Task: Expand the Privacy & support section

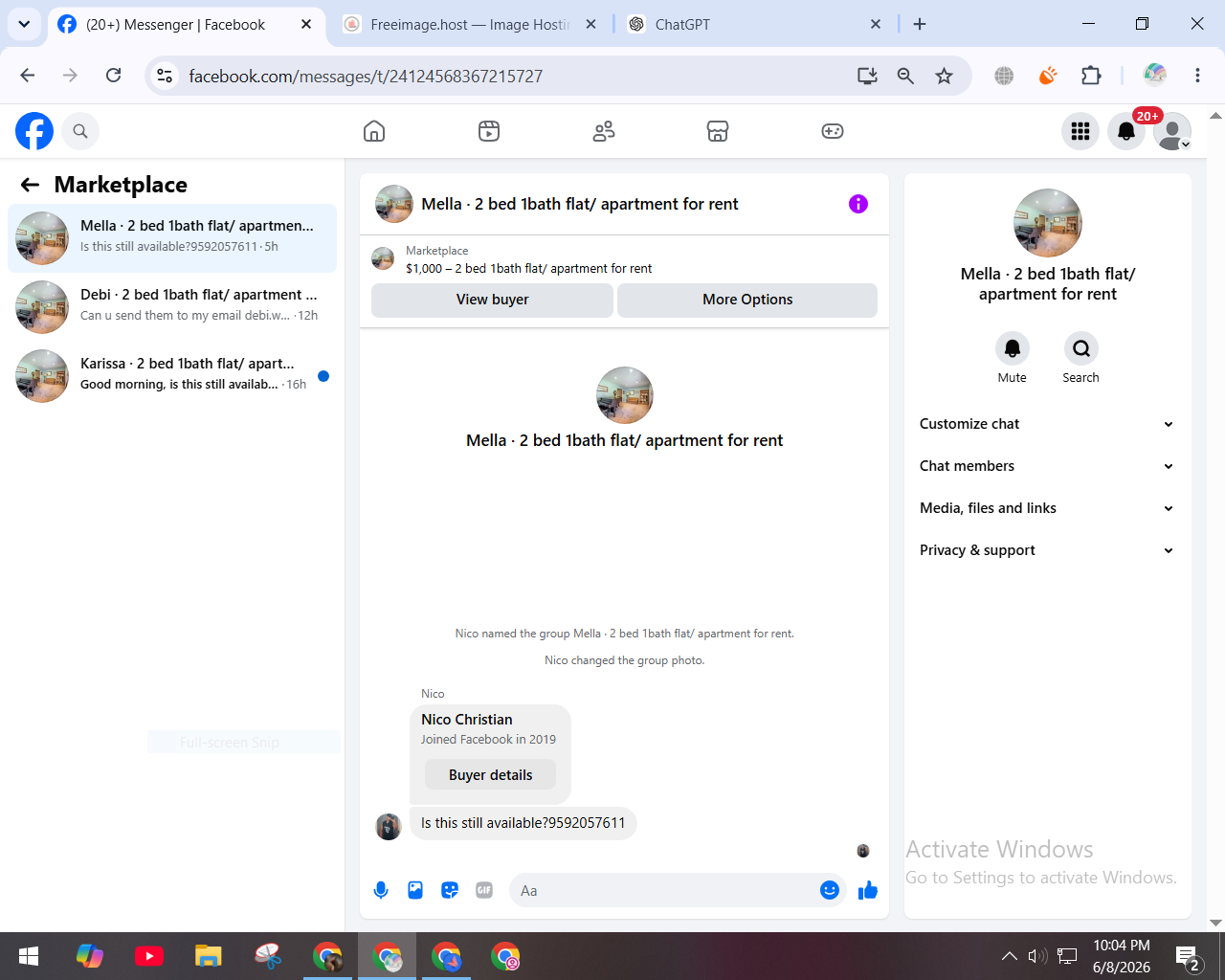Action: (x=1048, y=550)
